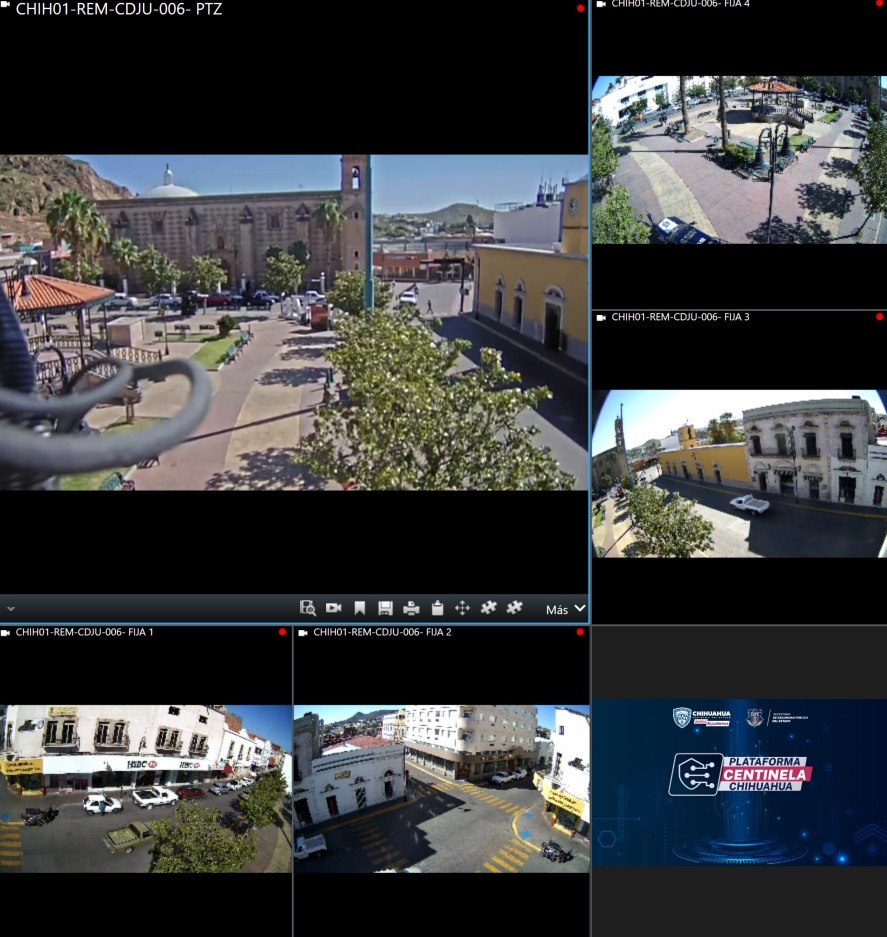Select the CHIH01-REM-CDJU-006- PTZ camera title
This screenshot has height=937, width=887.
point(118,10)
